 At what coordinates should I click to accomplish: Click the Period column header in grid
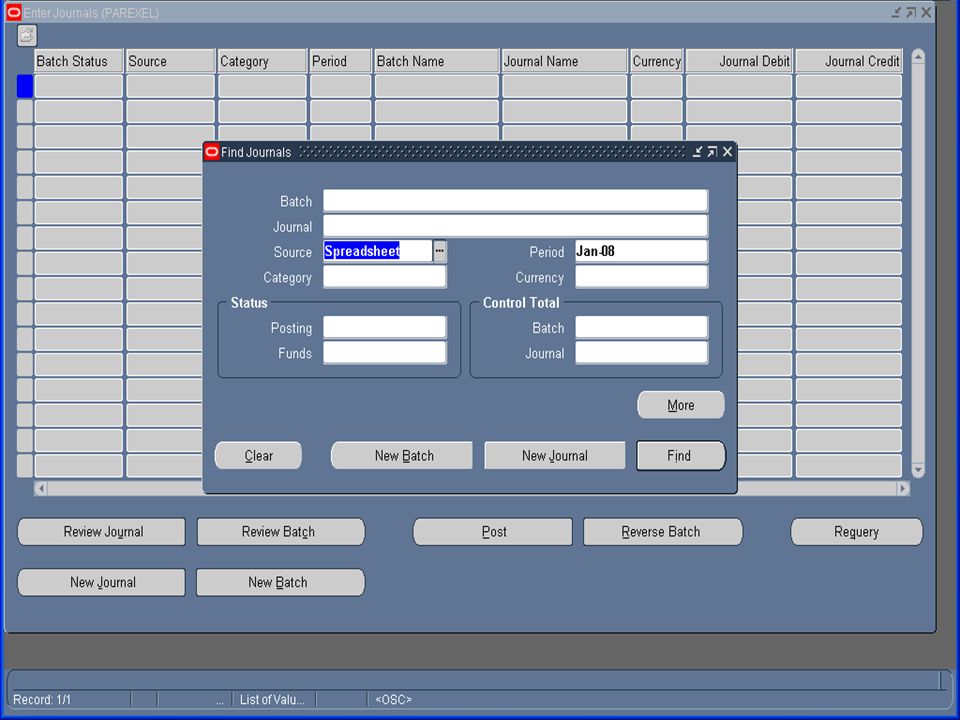click(x=340, y=61)
